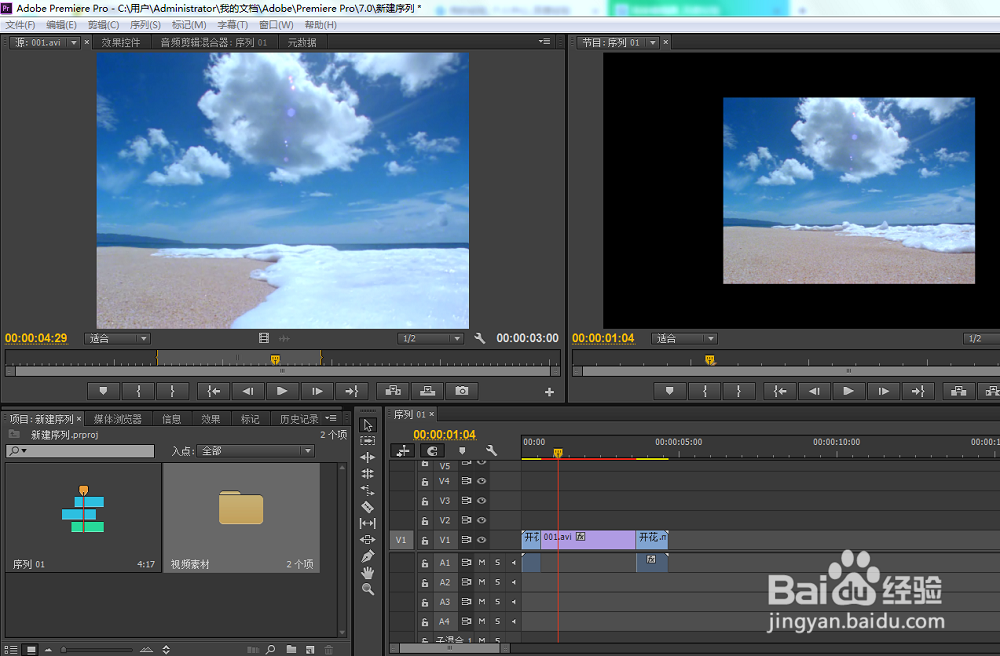1000x656 pixels.
Task: Click source monitor Add Marker button
Action: 103,391
